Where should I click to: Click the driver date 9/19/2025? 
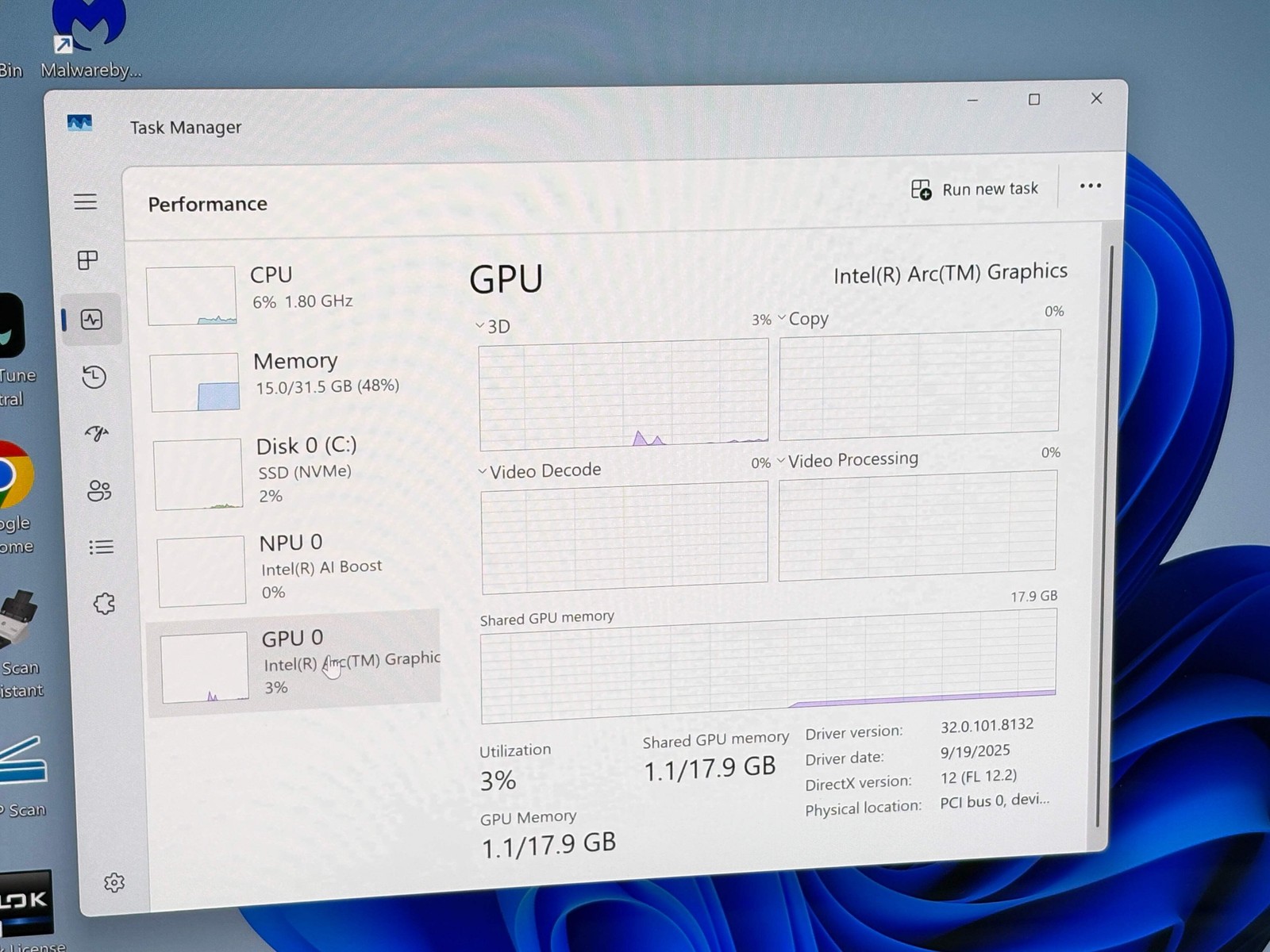point(976,750)
